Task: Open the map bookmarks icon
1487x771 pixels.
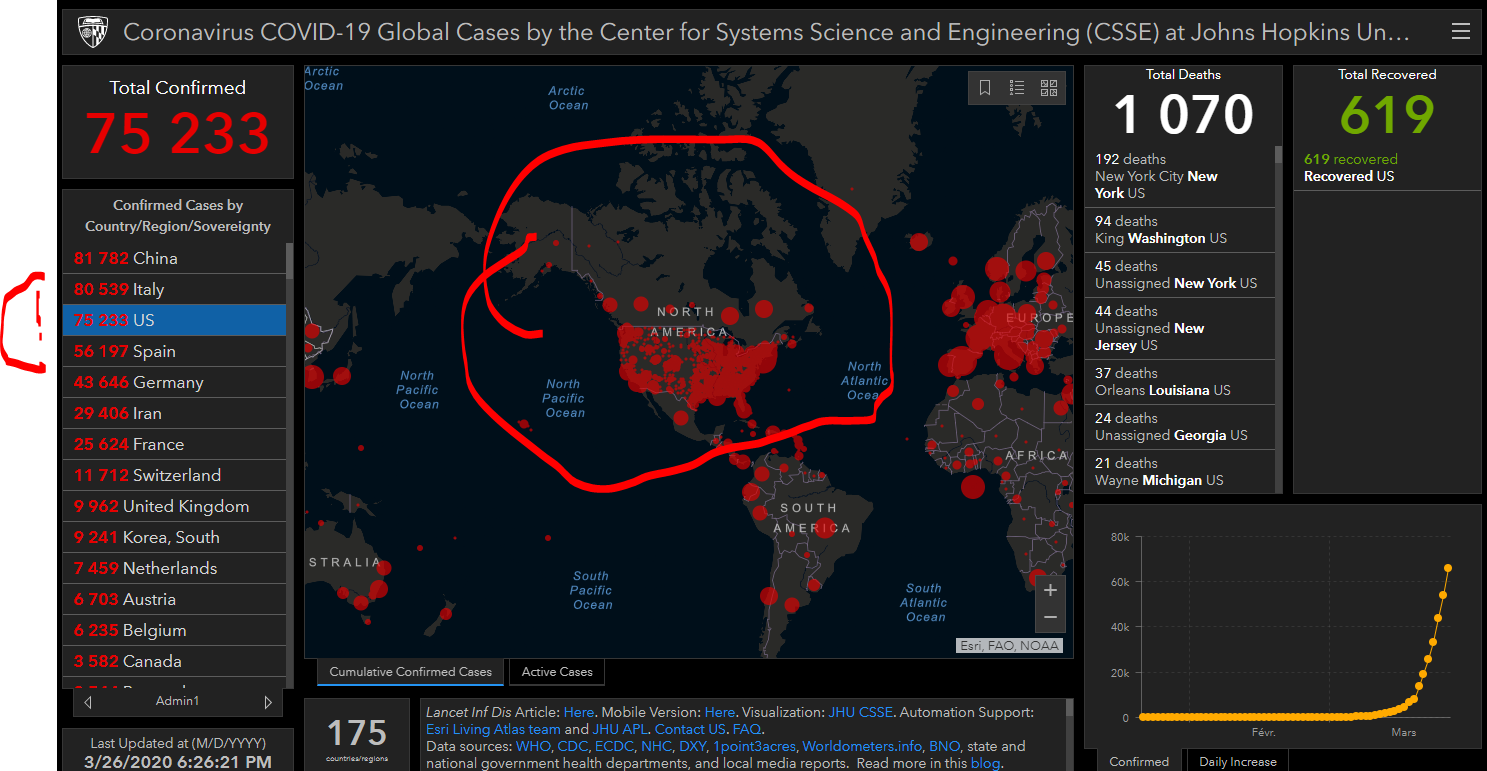Action: point(985,88)
